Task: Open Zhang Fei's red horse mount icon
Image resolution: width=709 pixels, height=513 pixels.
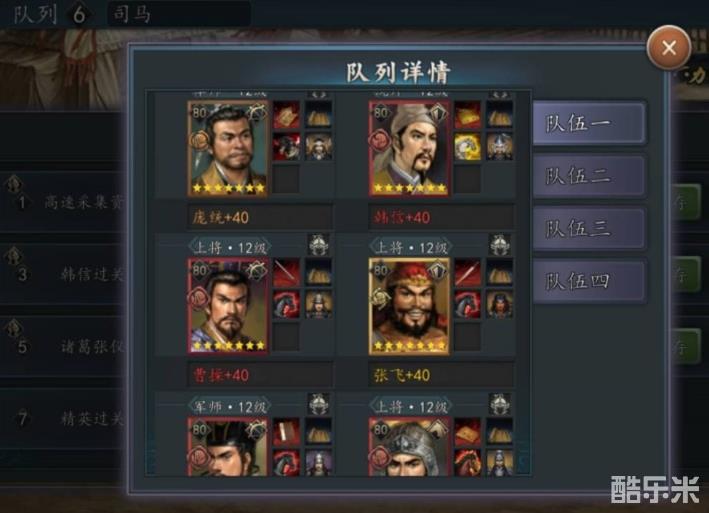Action: click(x=467, y=304)
